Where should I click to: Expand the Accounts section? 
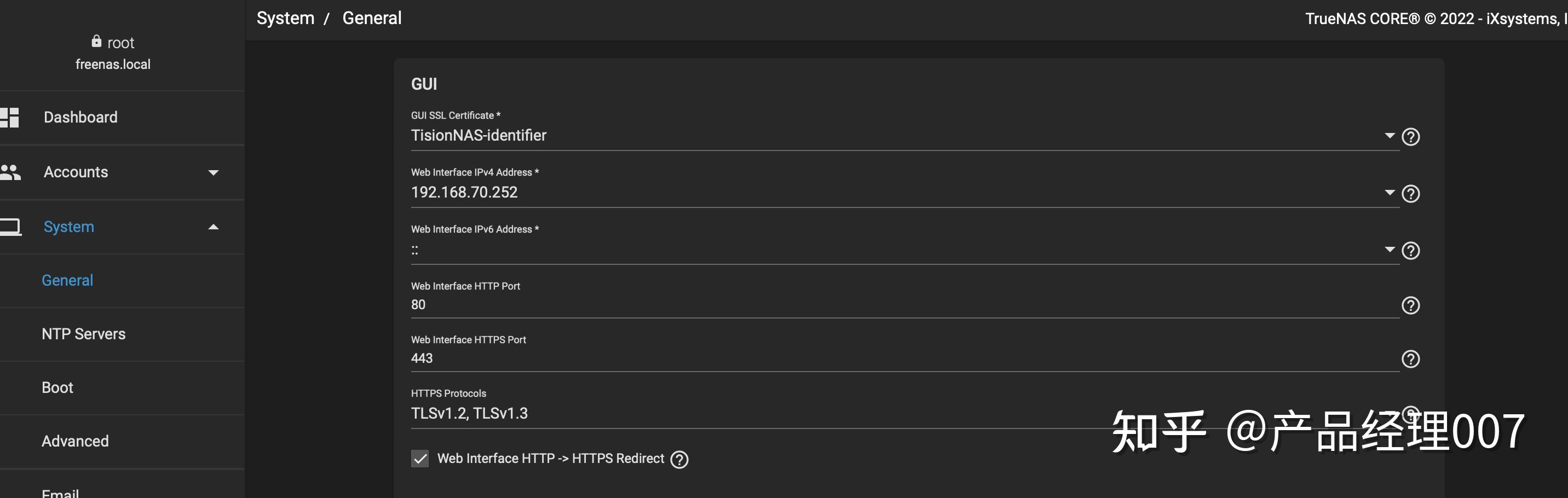pos(213,172)
